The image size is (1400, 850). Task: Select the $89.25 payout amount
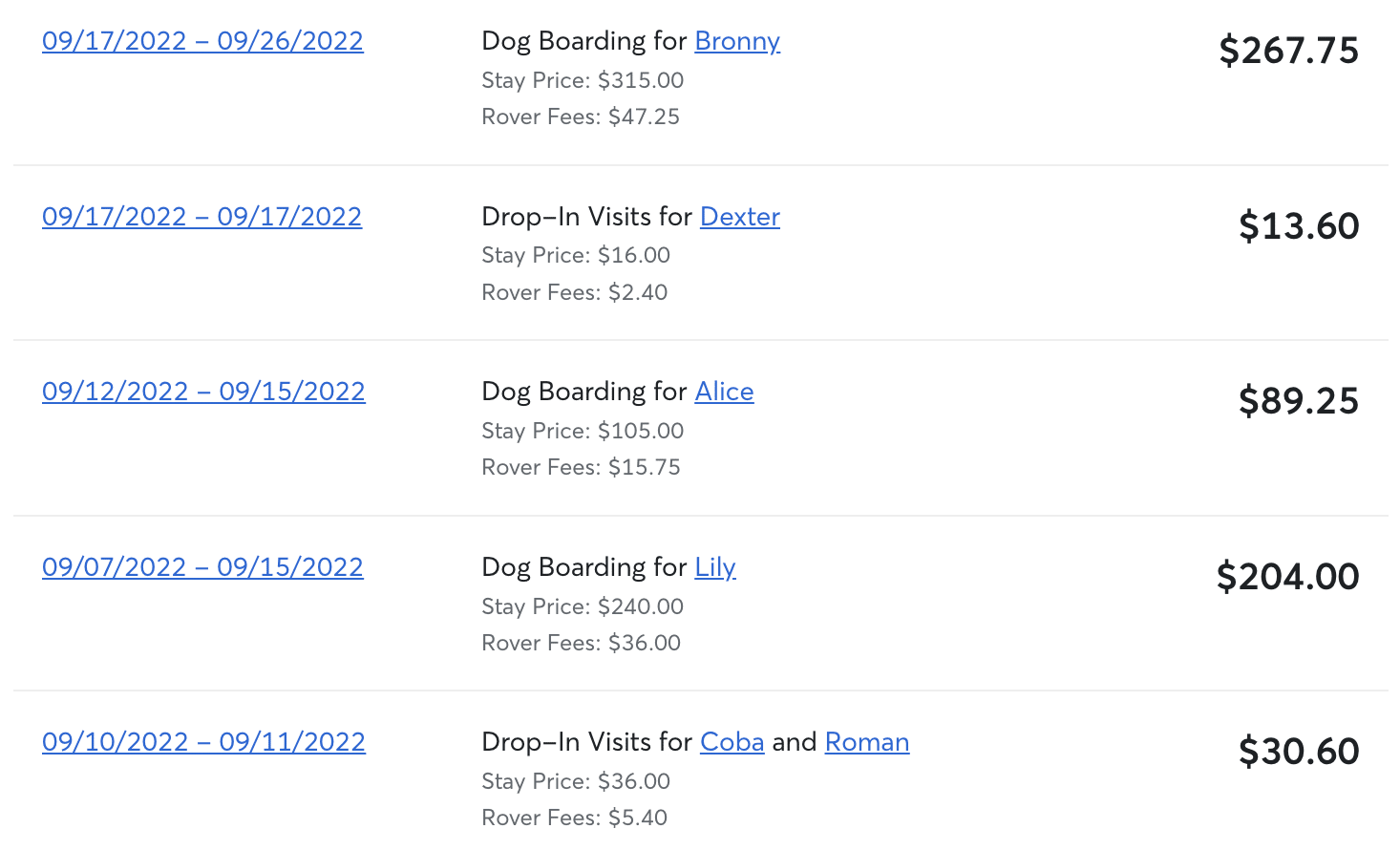(x=1299, y=401)
